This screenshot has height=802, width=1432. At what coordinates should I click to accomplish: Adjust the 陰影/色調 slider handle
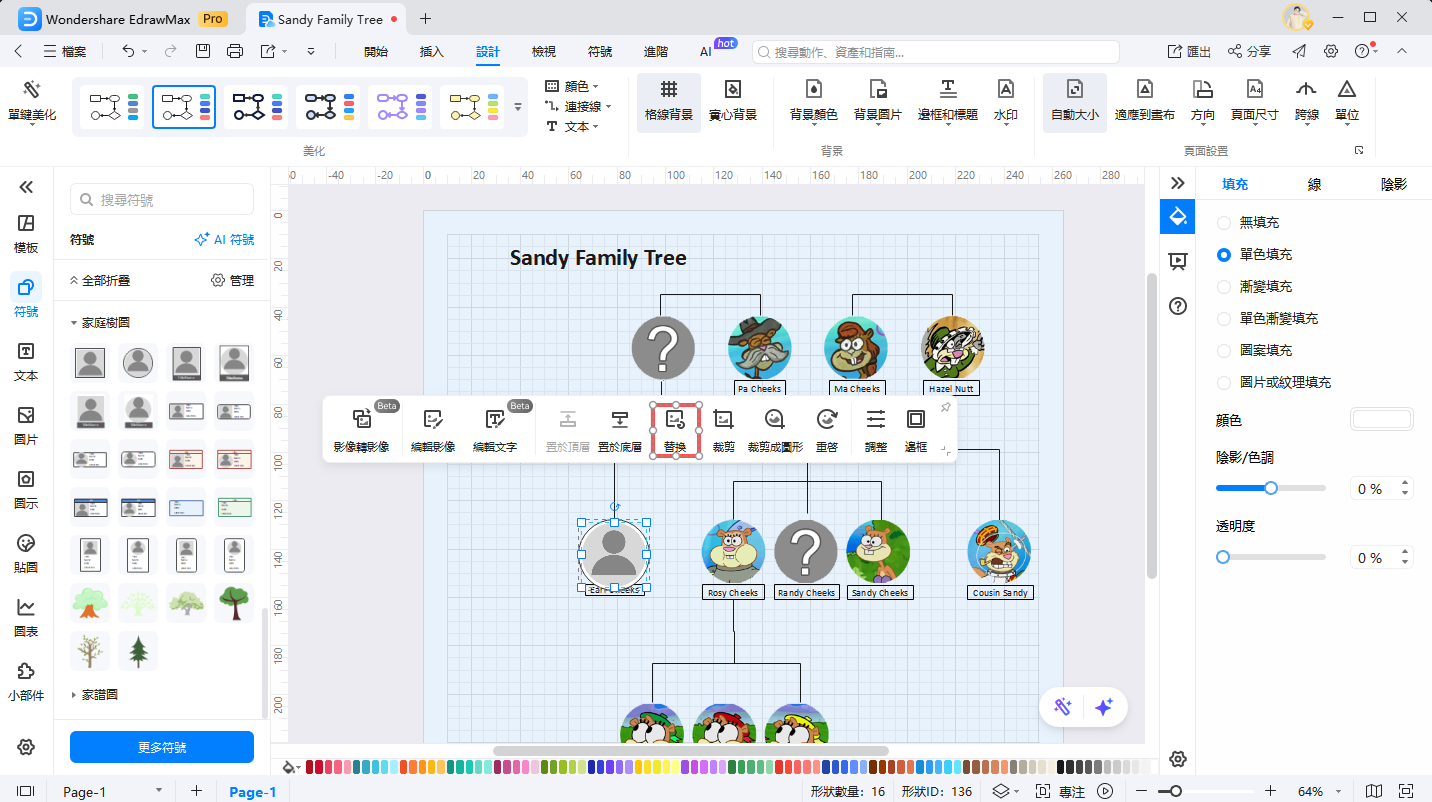(1271, 488)
